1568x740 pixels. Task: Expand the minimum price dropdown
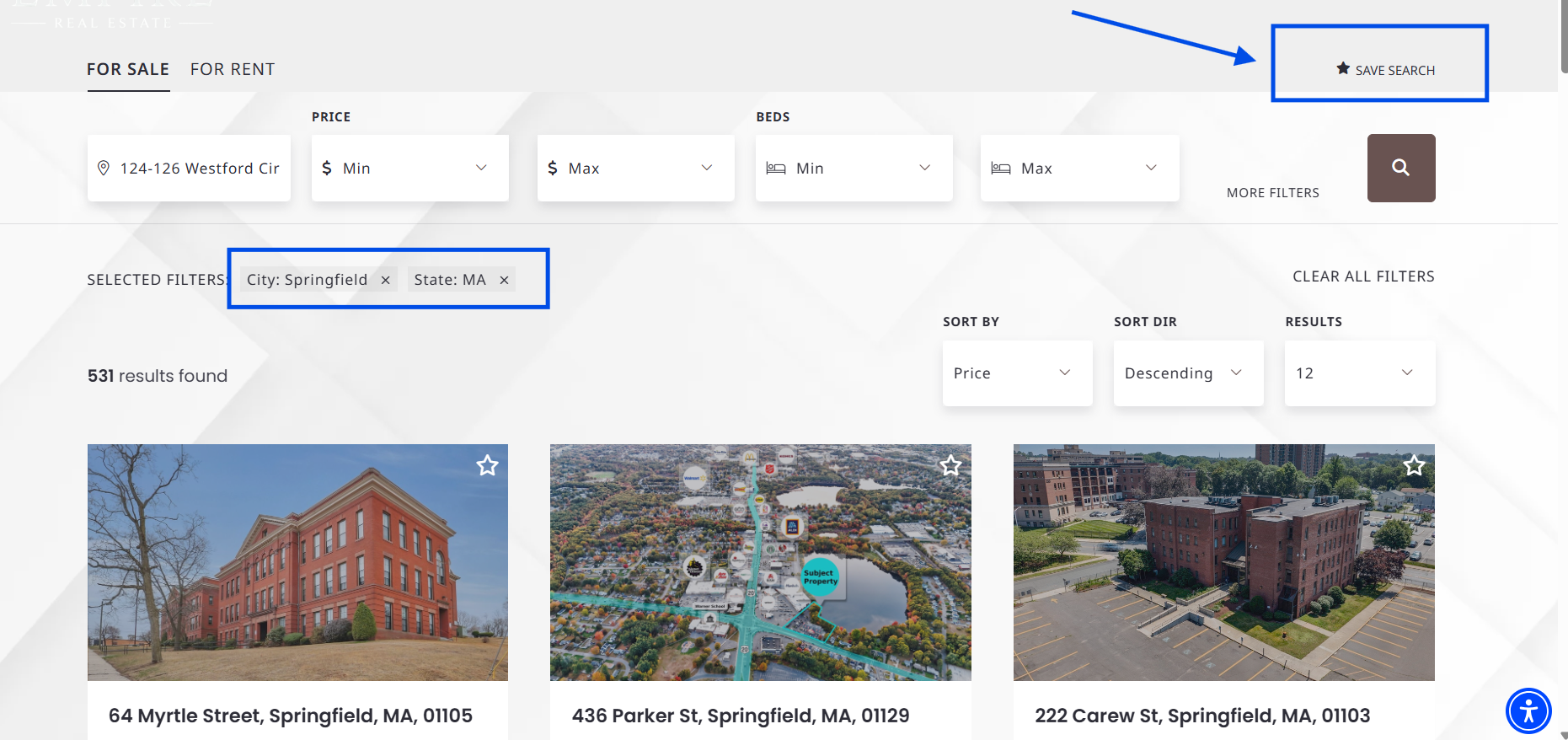409,168
